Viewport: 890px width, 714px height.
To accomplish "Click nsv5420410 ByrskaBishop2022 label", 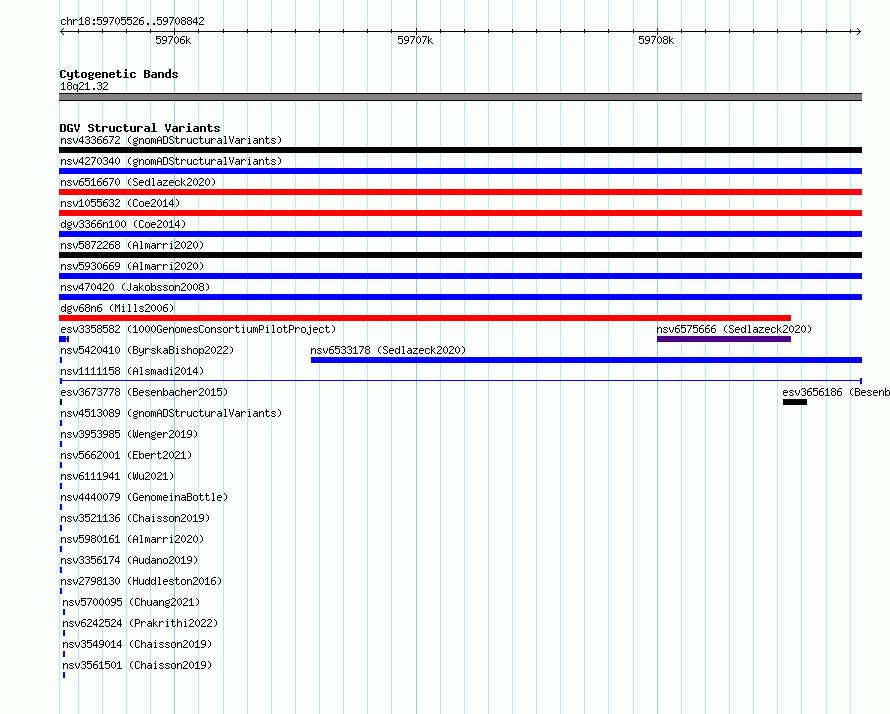I will pyautogui.click(x=147, y=350).
